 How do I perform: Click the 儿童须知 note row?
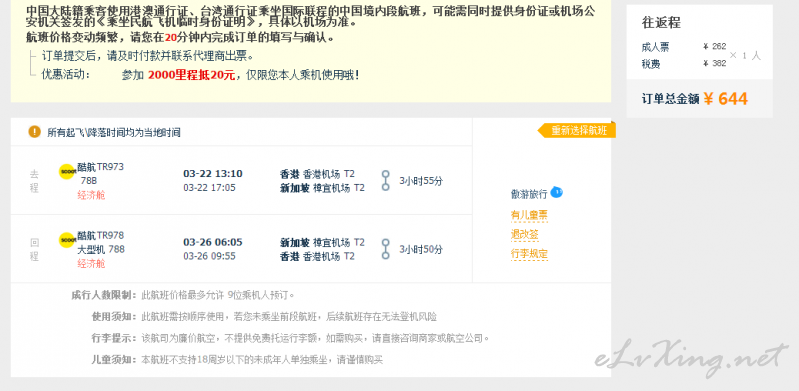coord(237,360)
